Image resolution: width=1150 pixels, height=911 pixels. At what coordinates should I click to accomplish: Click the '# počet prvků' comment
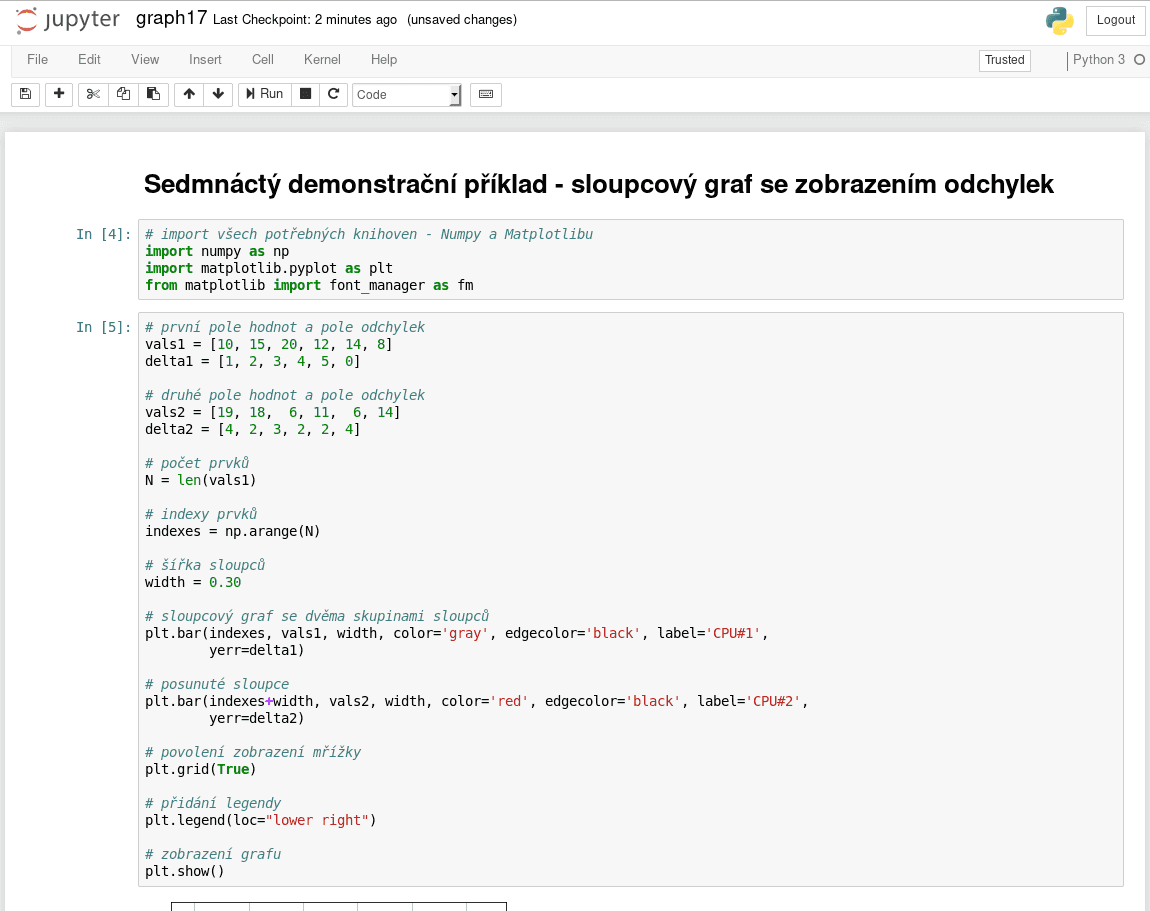point(197,464)
